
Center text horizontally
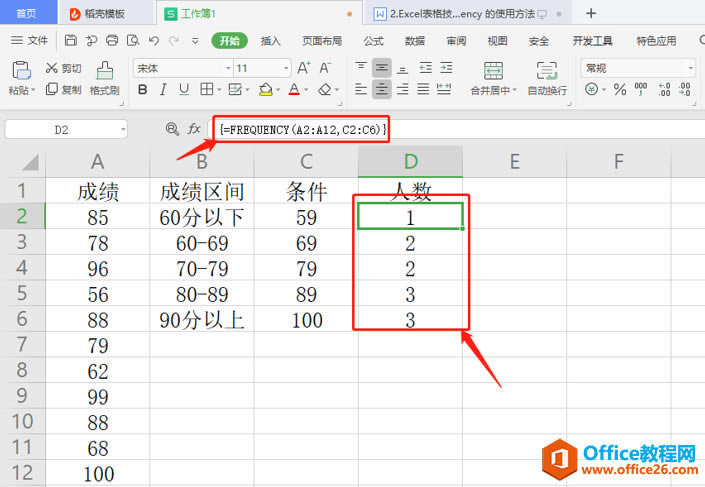382,89
